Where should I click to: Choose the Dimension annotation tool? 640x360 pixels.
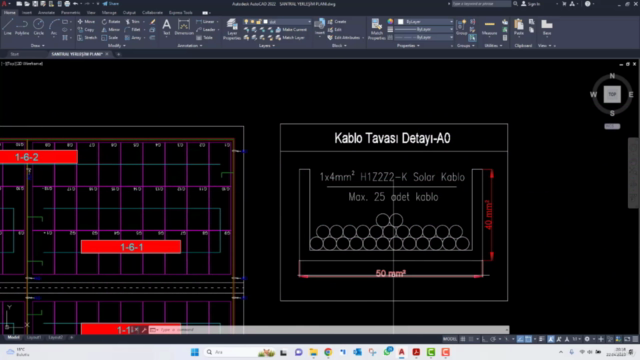pyautogui.click(x=184, y=27)
